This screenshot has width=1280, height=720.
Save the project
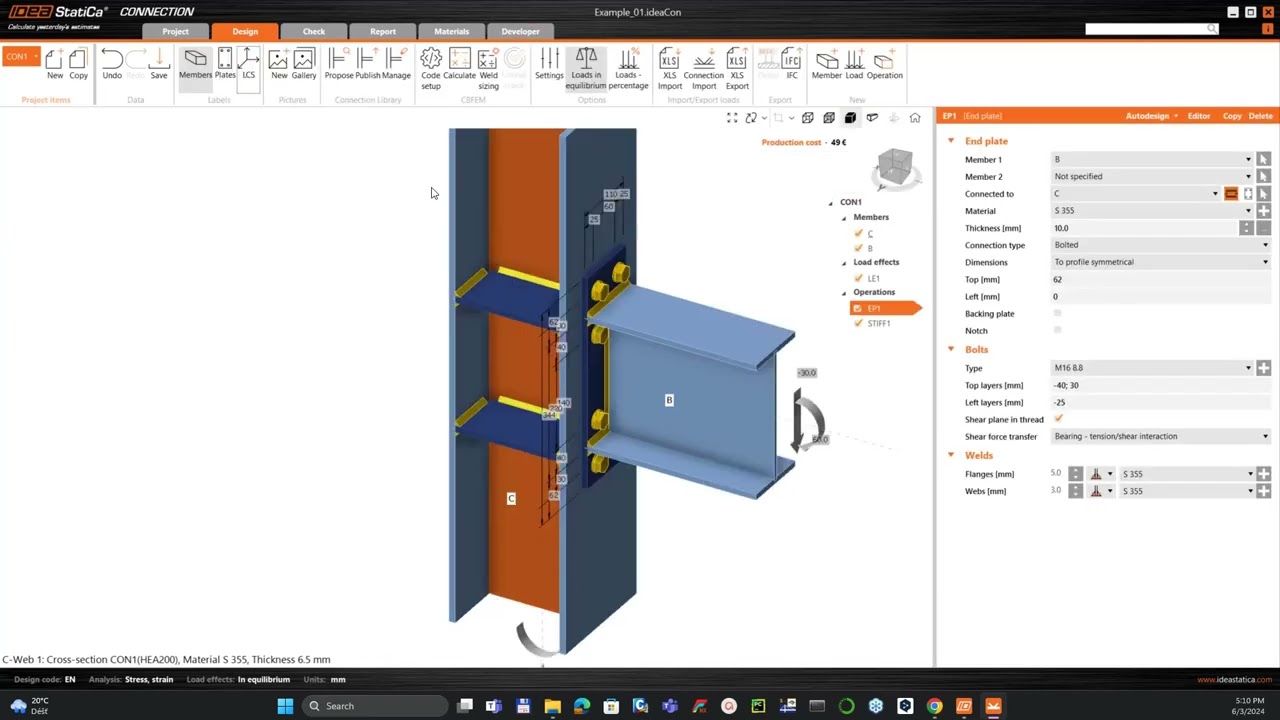pyautogui.click(x=159, y=63)
